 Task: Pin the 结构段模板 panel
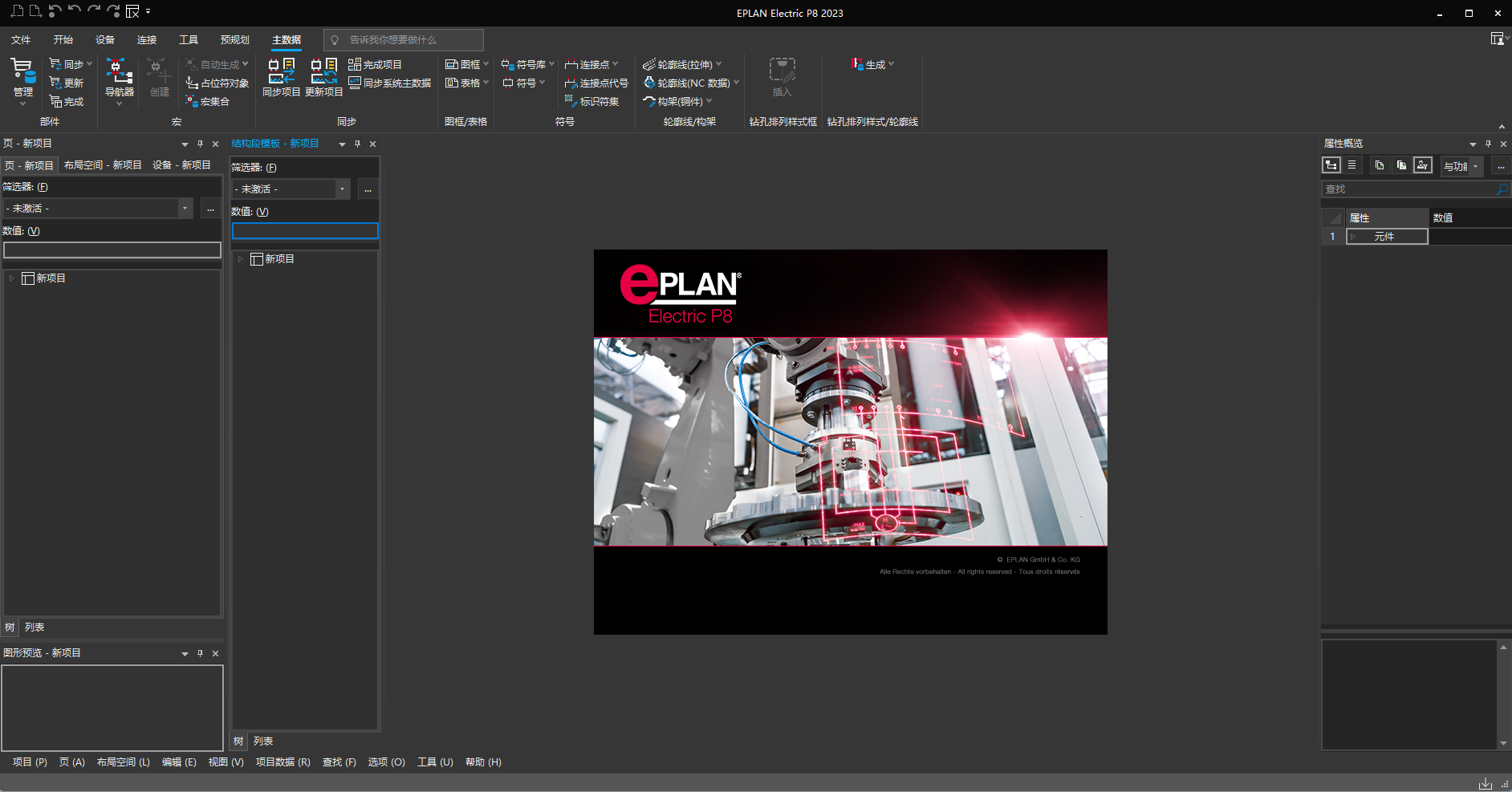pyautogui.click(x=357, y=144)
